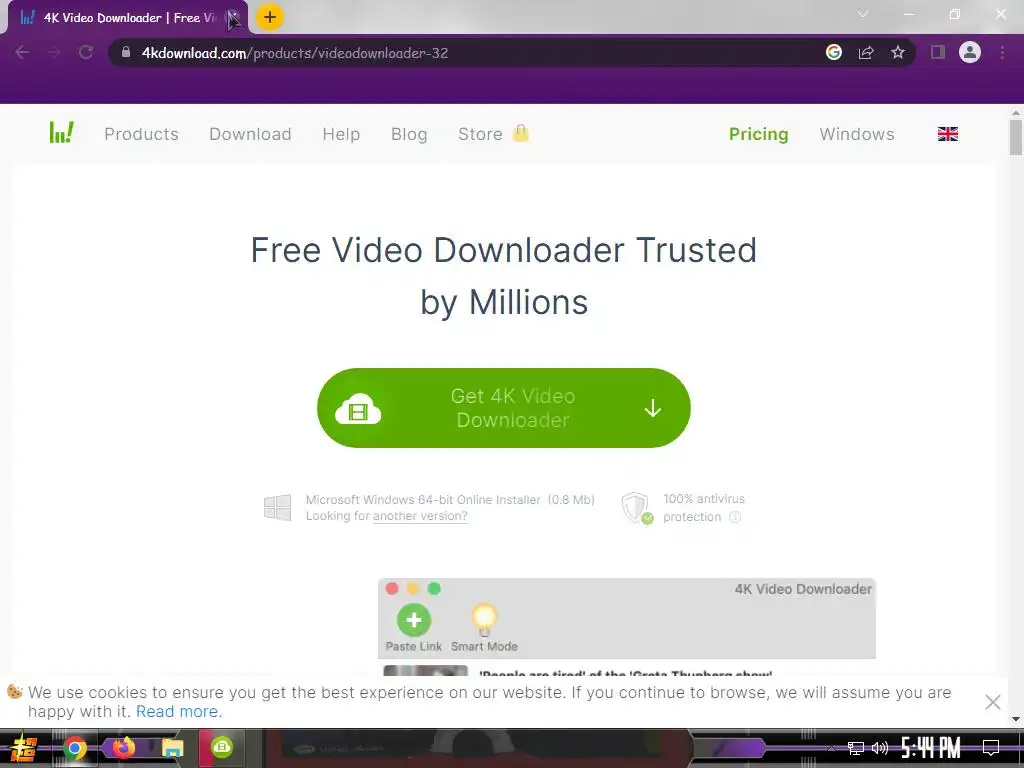Image resolution: width=1024 pixels, height=768 pixels.
Task: Click the share page icon
Action: 866,52
